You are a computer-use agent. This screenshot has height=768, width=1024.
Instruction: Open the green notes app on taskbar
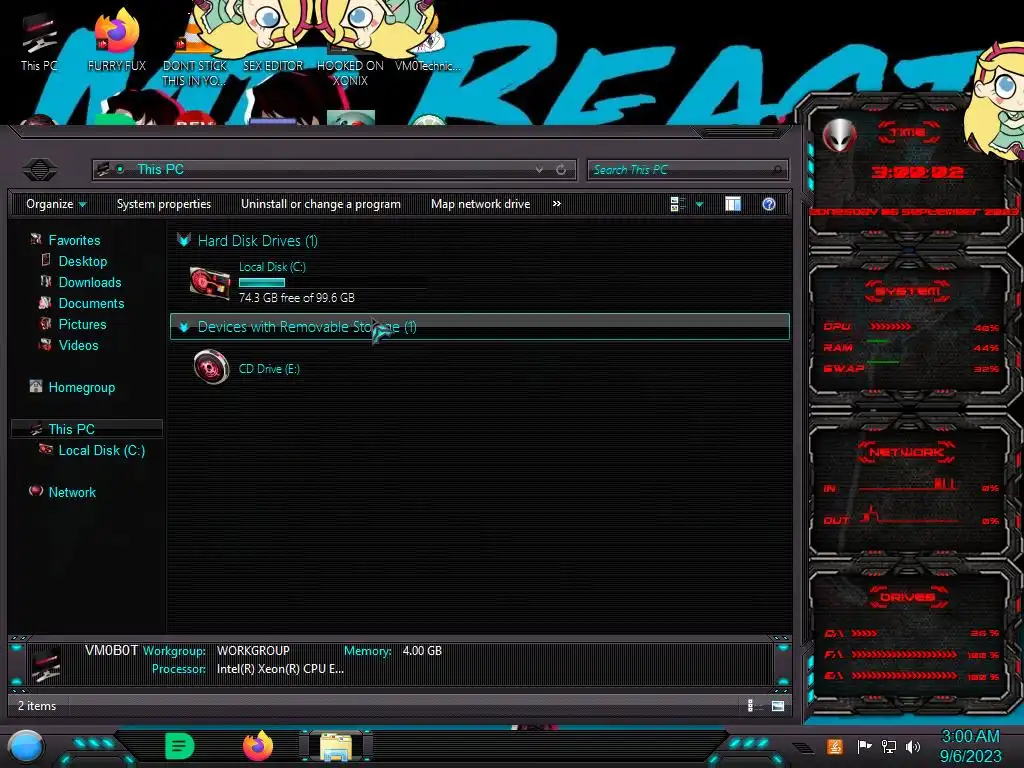(180, 746)
